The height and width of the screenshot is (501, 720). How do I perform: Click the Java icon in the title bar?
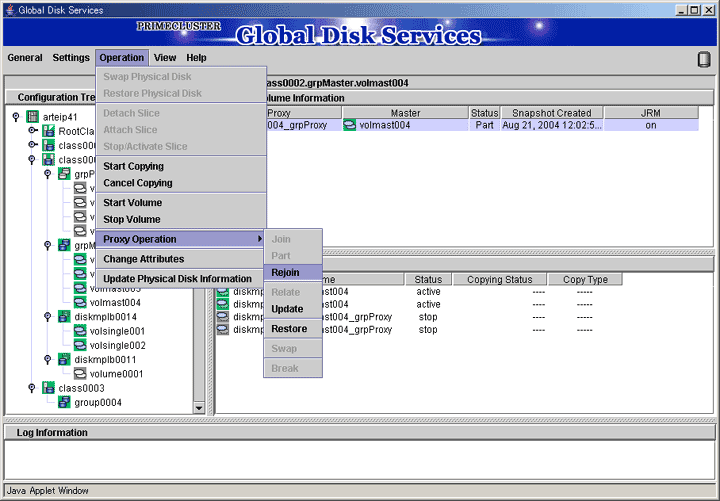(x=10, y=10)
